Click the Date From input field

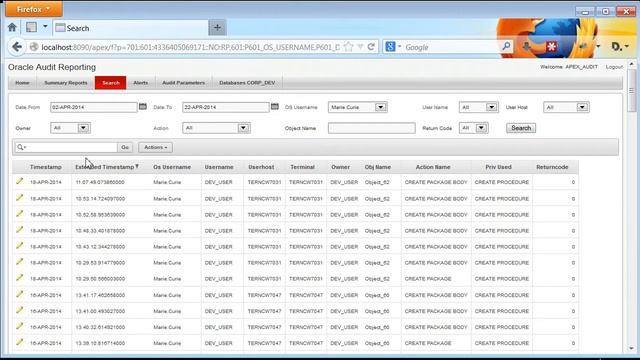[x=93, y=107]
